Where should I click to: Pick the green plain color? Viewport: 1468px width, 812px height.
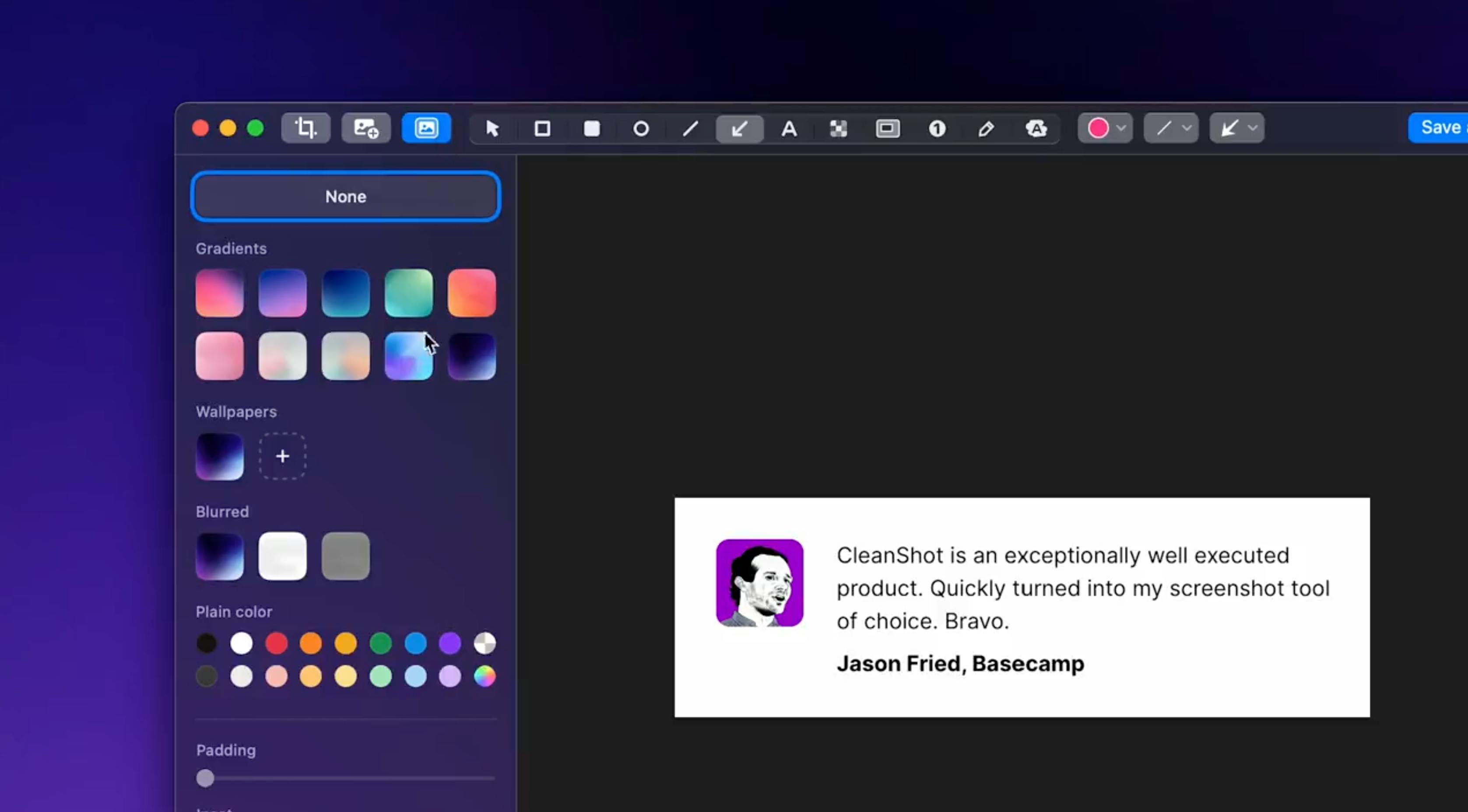tap(381, 643)
